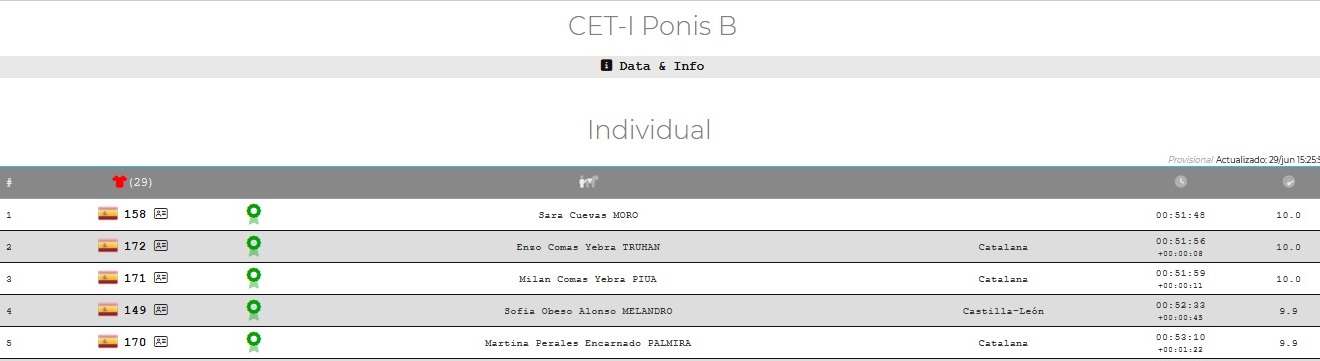This screenshot has width=1320, height=361.
Task: Open ID card icon for rider 149
Action: point(161,310)
